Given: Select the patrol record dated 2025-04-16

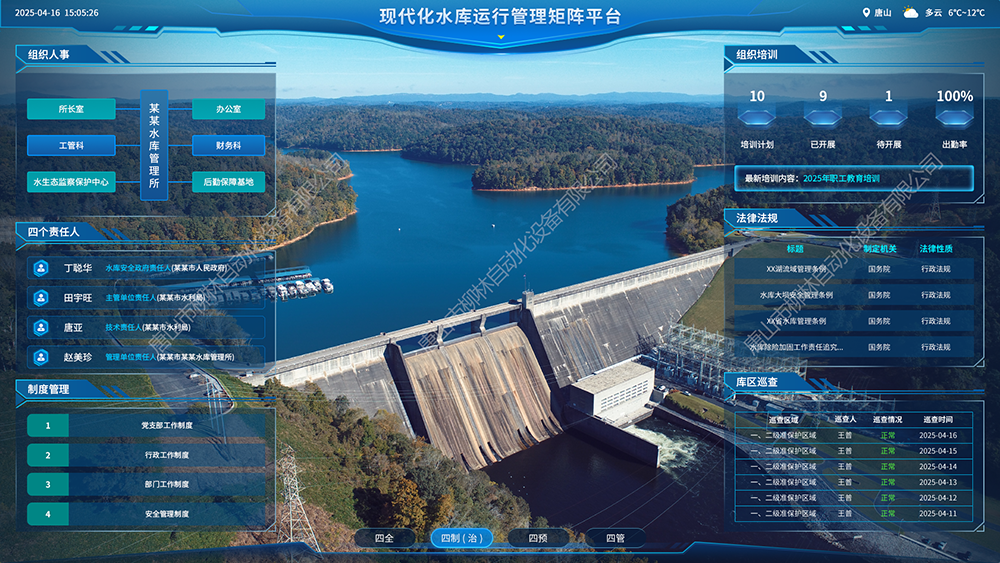Looking at the screenshot, I should coord(853,435).
